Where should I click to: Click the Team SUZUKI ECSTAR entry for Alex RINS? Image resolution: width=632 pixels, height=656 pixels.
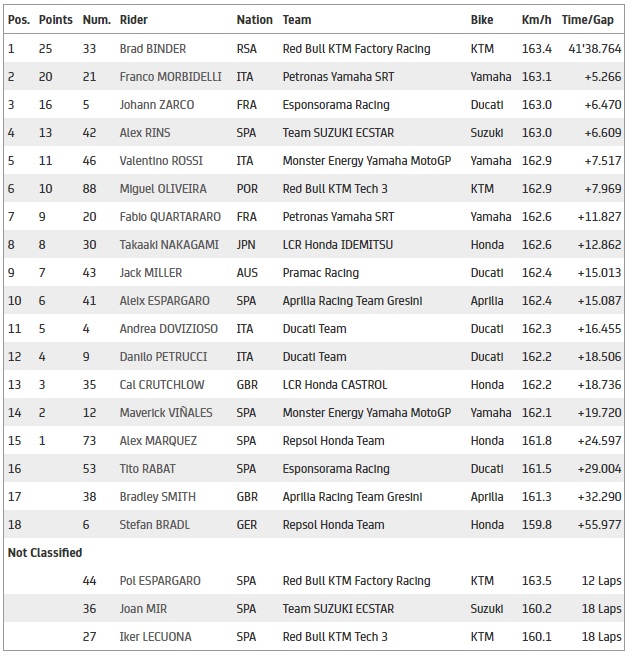341,132
